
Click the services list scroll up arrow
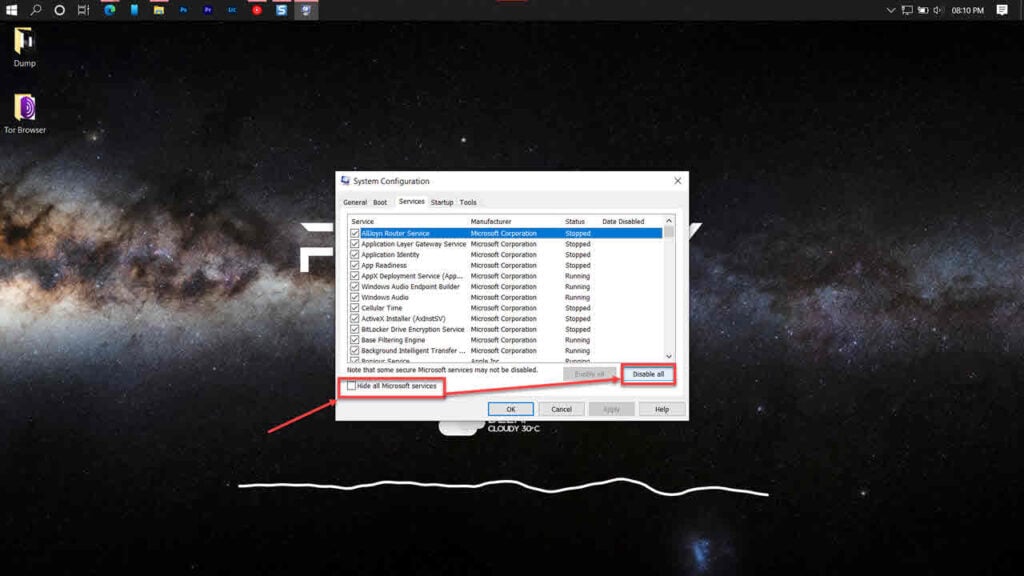coord(669,221)
